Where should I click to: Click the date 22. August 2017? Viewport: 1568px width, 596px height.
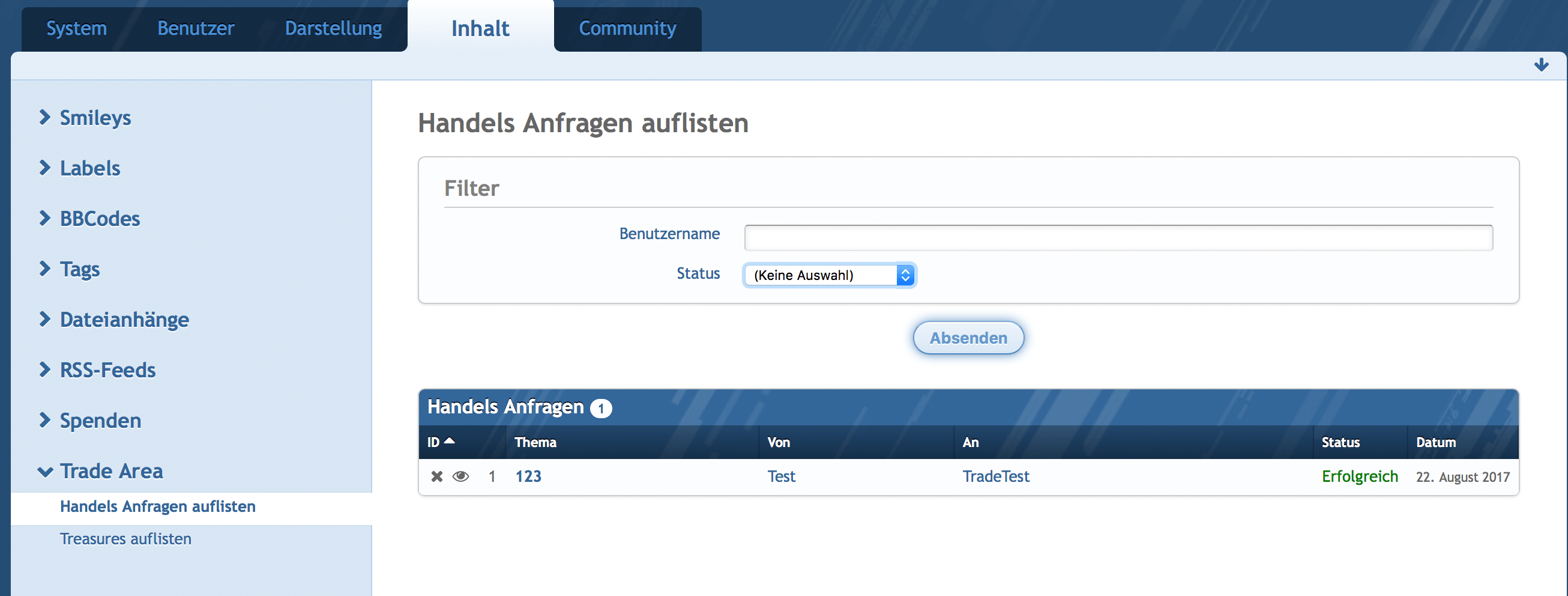click(x=1463, y=477)
